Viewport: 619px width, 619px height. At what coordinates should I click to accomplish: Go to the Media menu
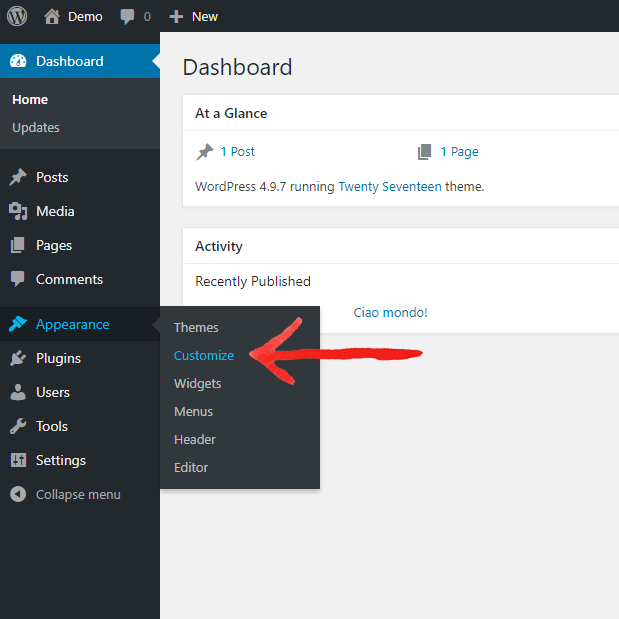(x=80, y=211)
